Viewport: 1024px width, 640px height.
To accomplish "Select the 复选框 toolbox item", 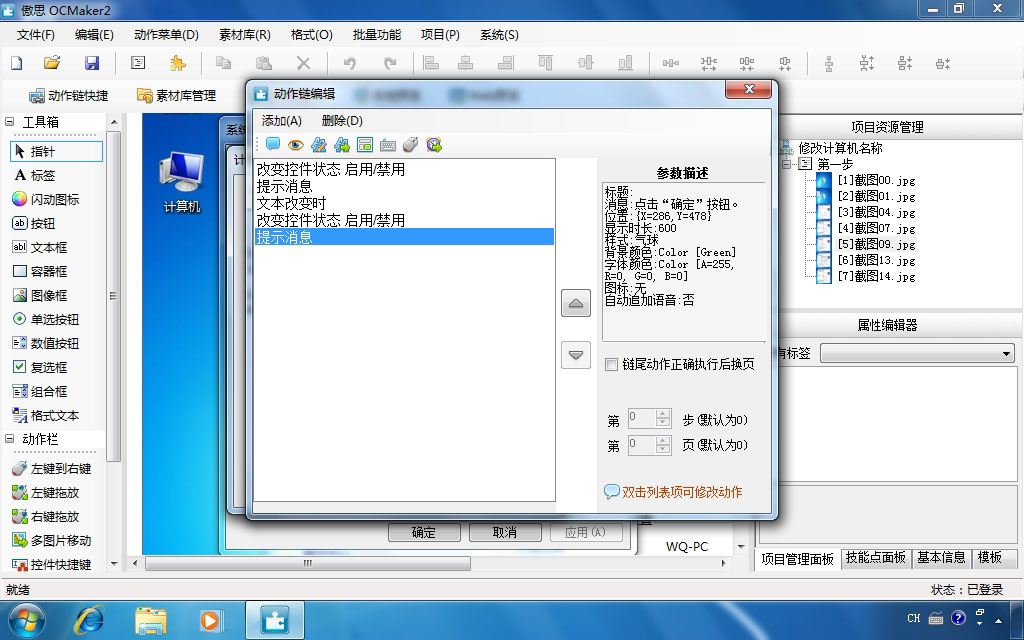I will [40, 367].
